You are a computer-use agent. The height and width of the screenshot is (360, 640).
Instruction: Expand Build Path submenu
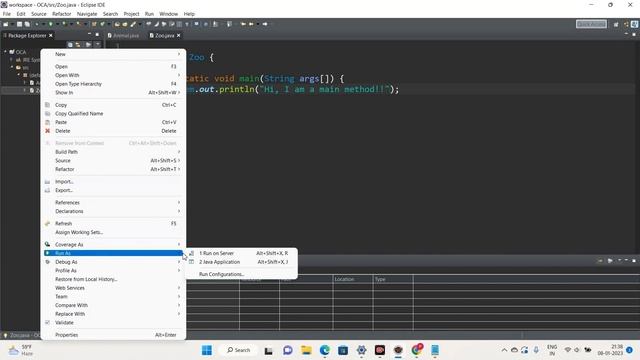tap(113, 152)
